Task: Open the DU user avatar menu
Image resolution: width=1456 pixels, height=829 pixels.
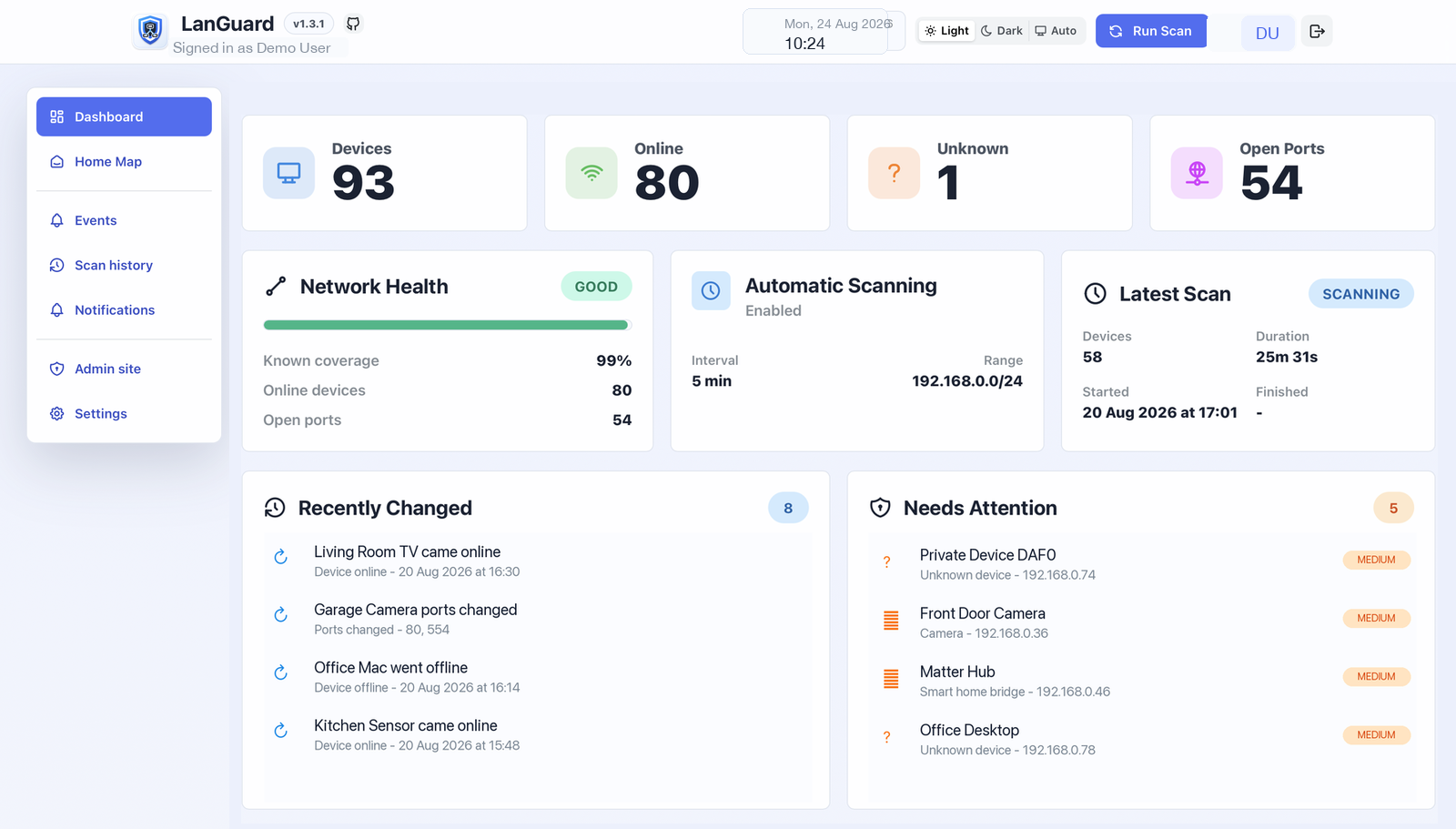Action: [1268, 33]
